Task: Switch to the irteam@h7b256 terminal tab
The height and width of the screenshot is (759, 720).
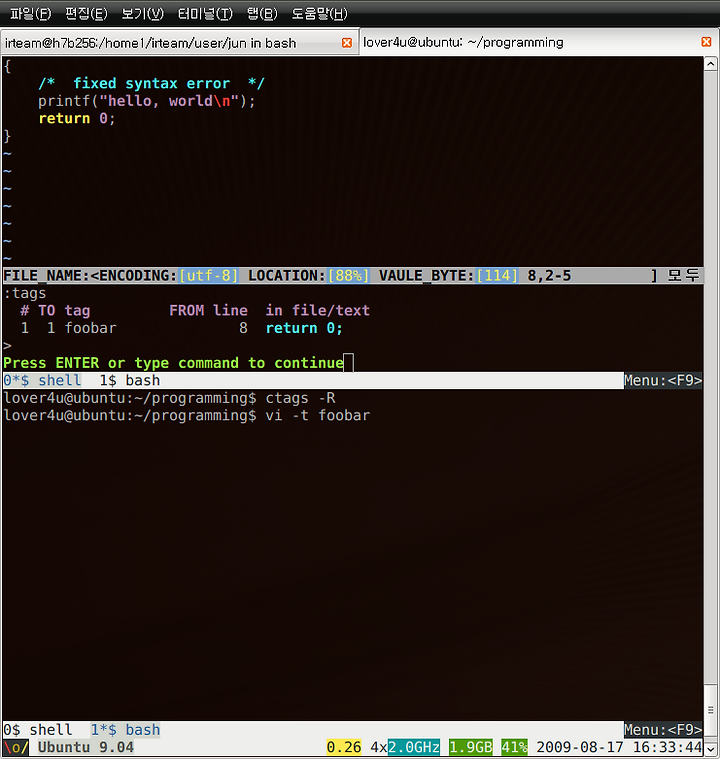Action: pos(179,43)
